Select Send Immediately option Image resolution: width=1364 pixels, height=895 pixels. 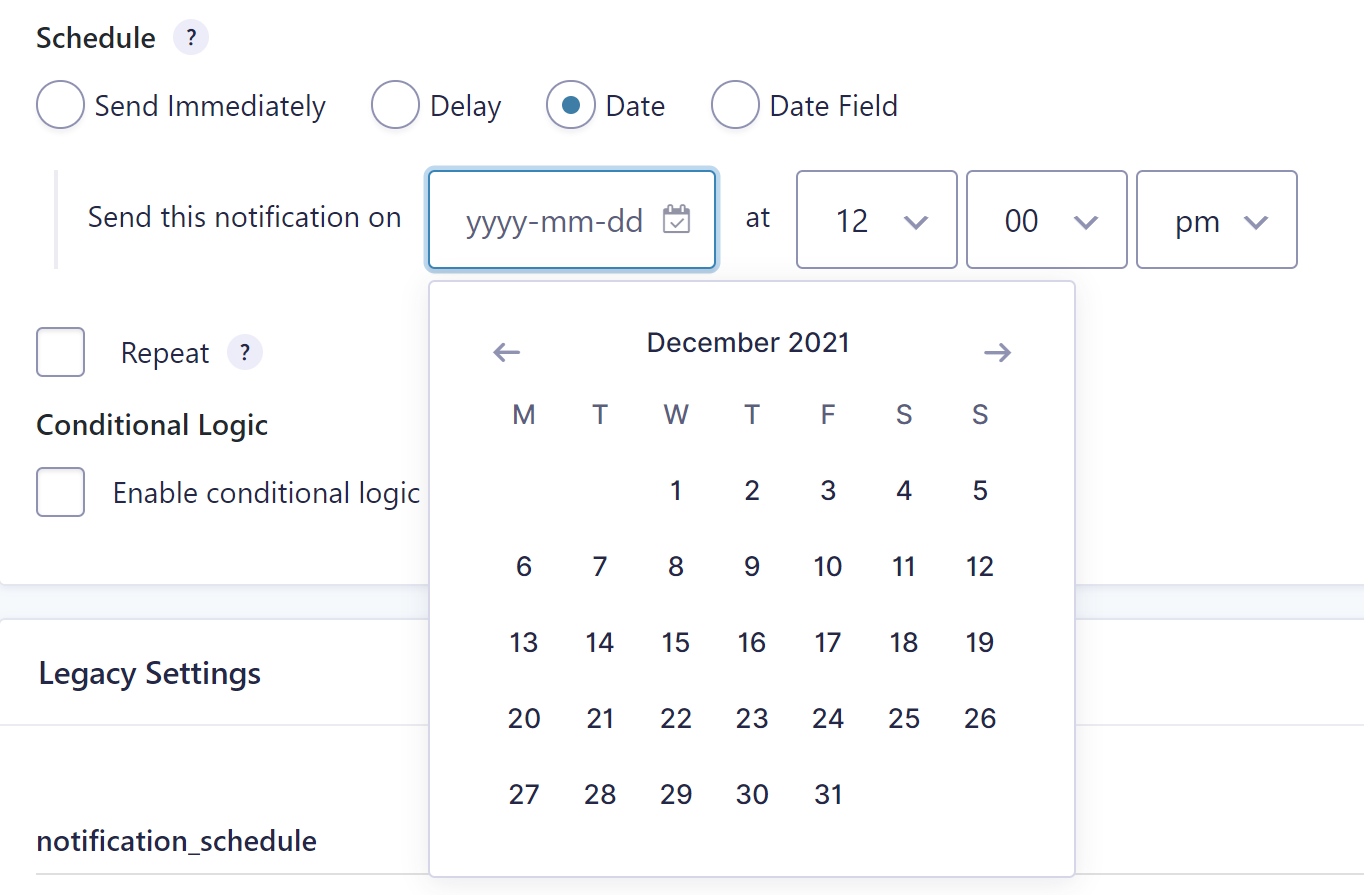point(60,105)
